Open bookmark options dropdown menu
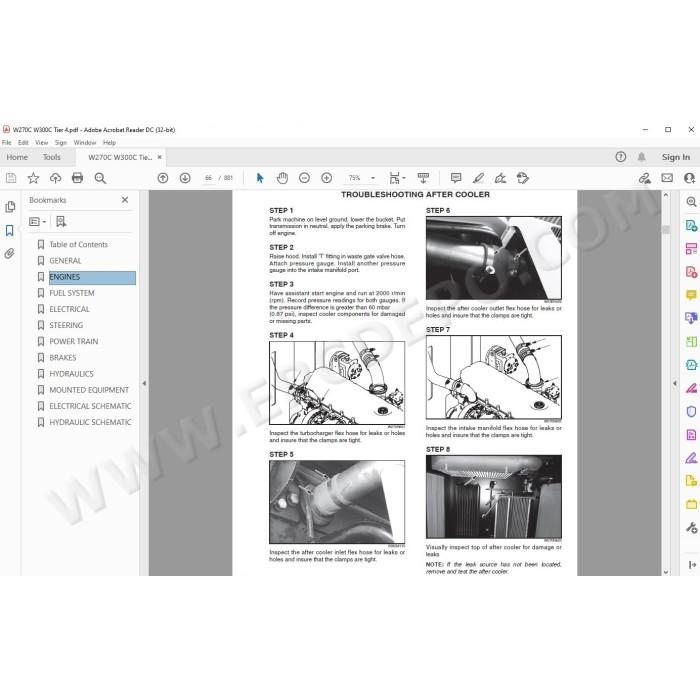 (x=38, y=221)
